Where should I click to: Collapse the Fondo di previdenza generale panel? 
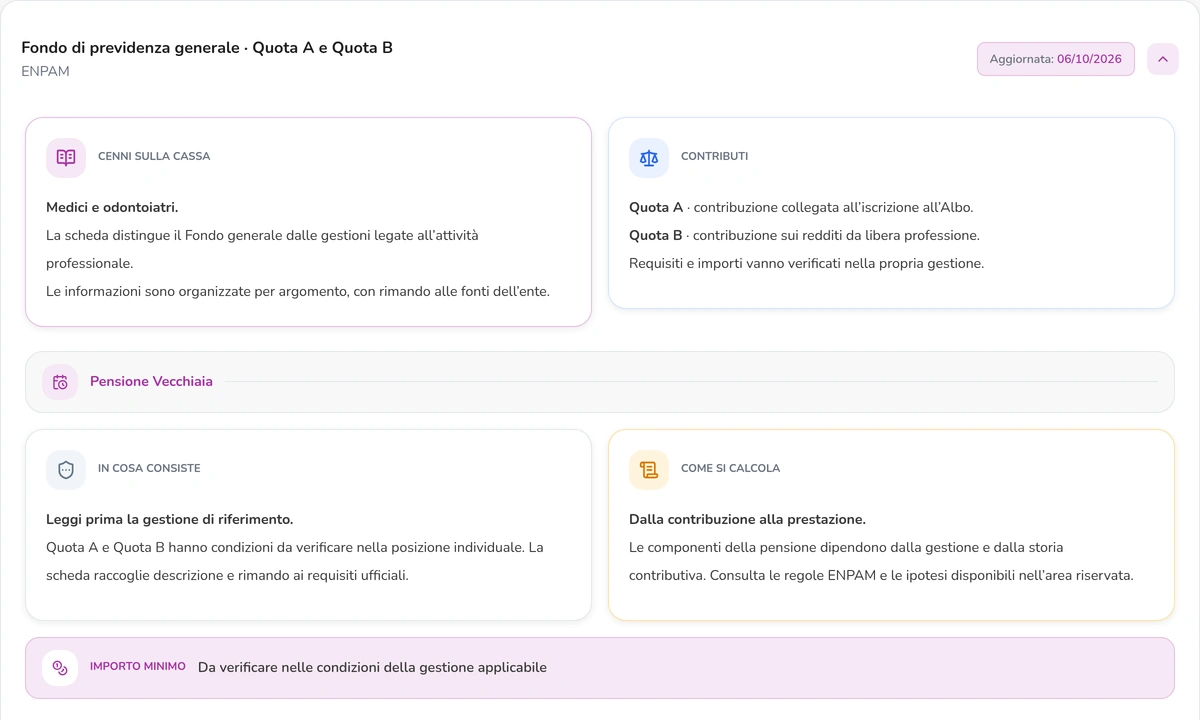(x=1163, y=59)
